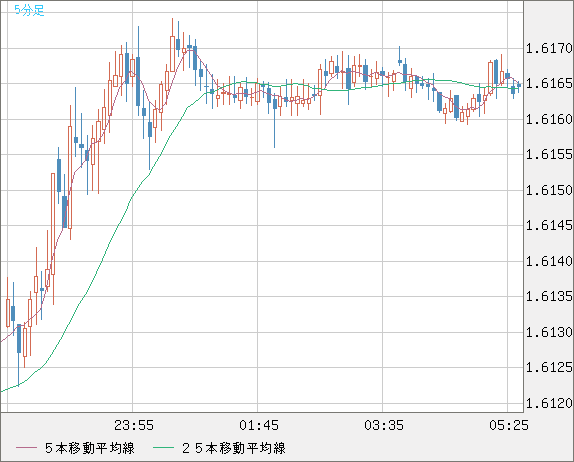Screen dimensions: 574x462
Task: Click the 1.6160 price axis label
Action: point(549,119)
